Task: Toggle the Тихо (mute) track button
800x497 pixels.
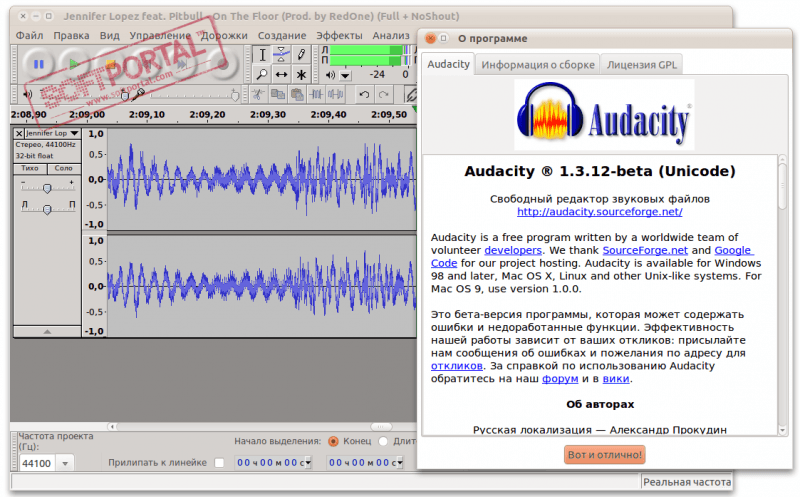Action: point(30,168)
